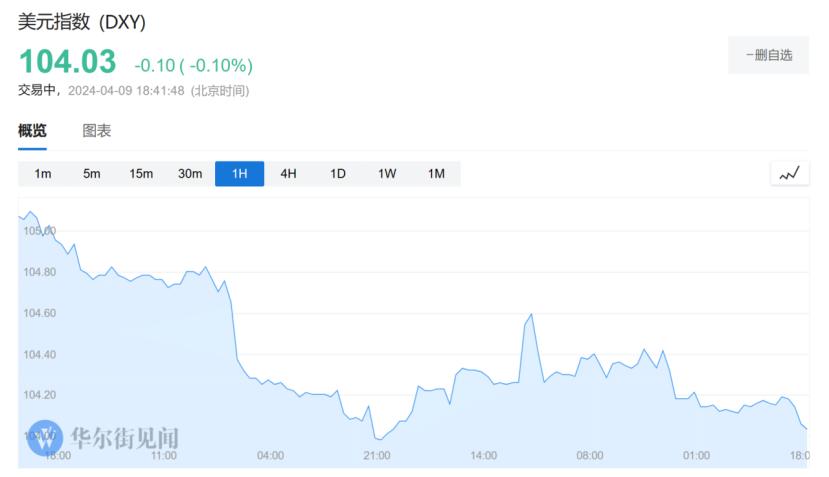The image size is (829, 477).
Task: Click the 104.03 current price
Action: (x=67, y=62)
